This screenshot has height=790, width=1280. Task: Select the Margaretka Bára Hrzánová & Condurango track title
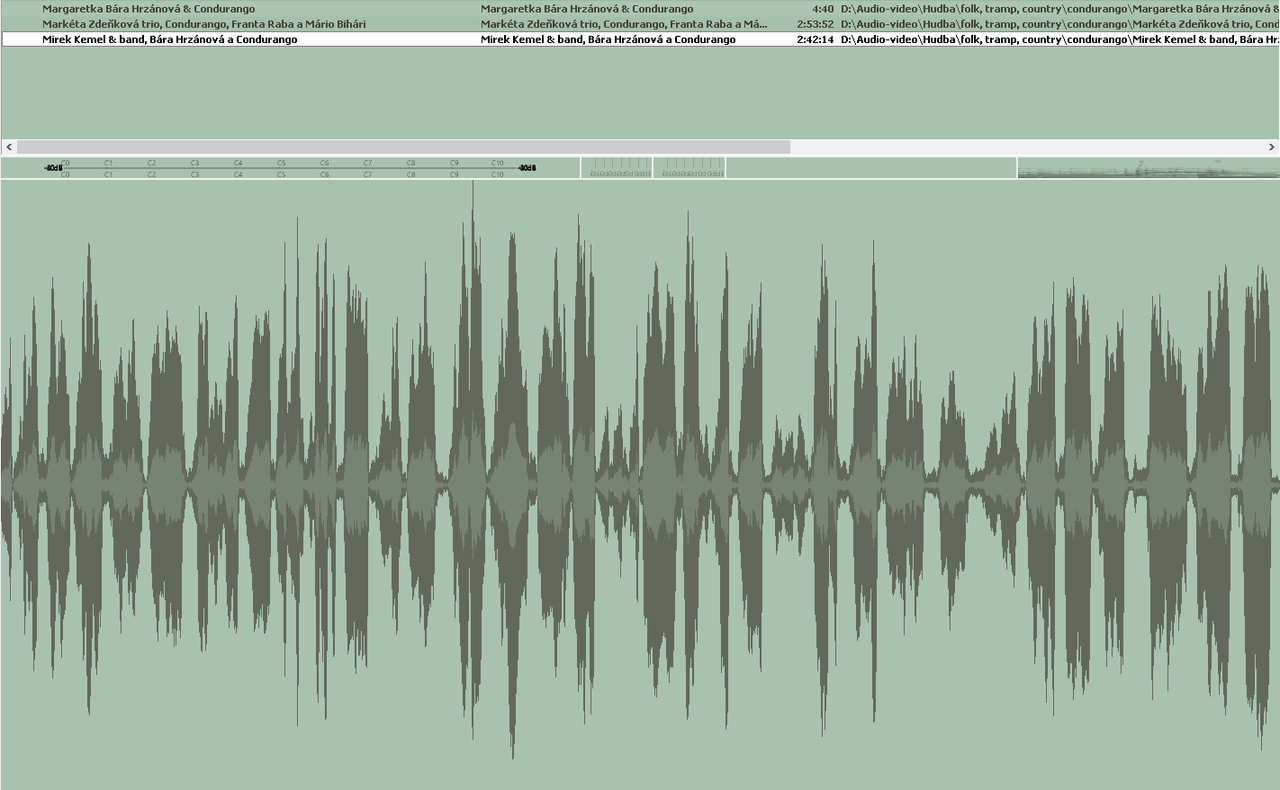[149, 9]
